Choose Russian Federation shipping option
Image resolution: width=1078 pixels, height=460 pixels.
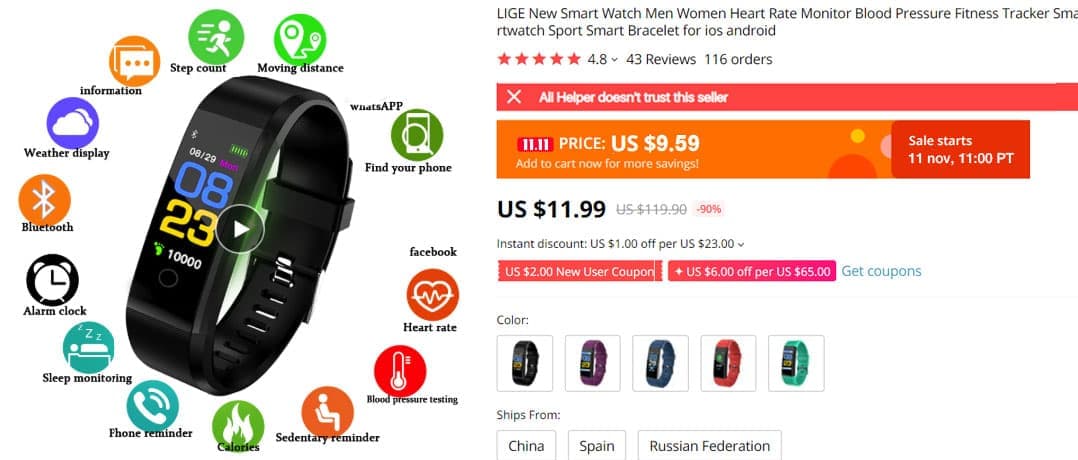point(710,446)
